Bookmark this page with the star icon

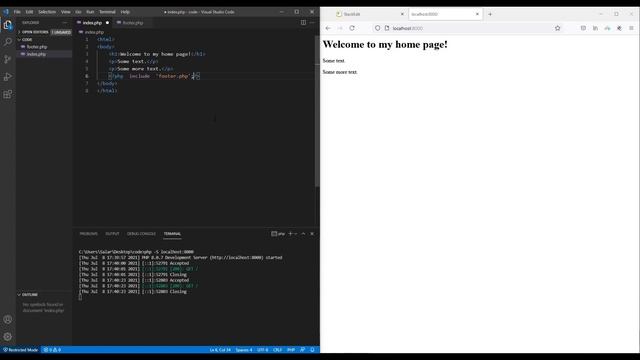point(558,28)
